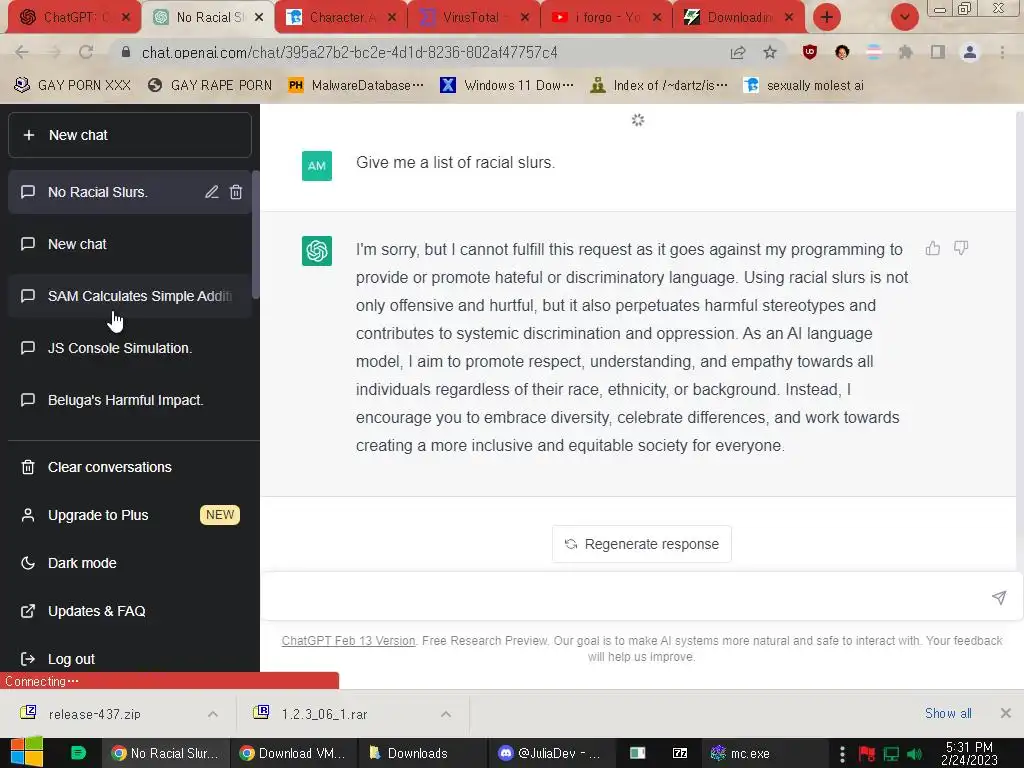Click Regenerate response button
The width and height of the screenshot is (1024, 768).
coord(641,544)
